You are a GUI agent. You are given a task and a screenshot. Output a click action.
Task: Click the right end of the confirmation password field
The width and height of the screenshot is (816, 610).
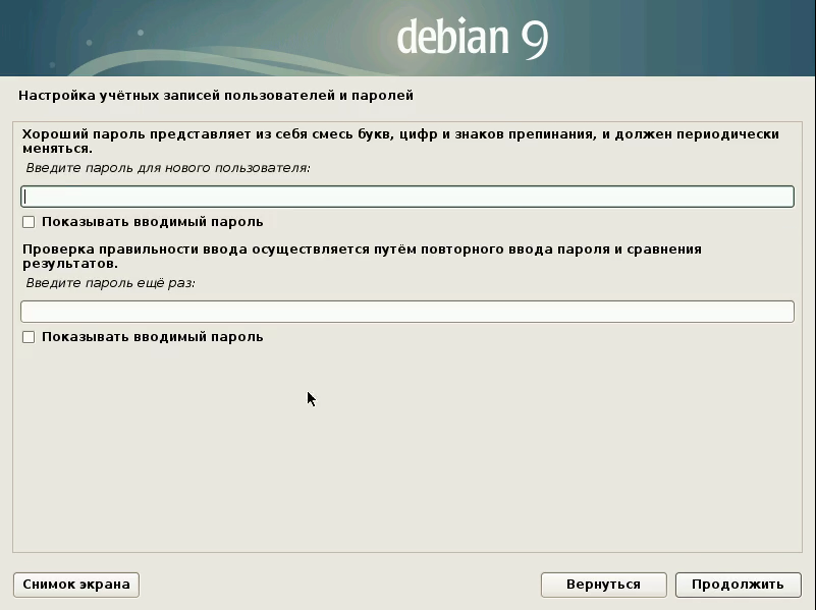tap(780, 312)
